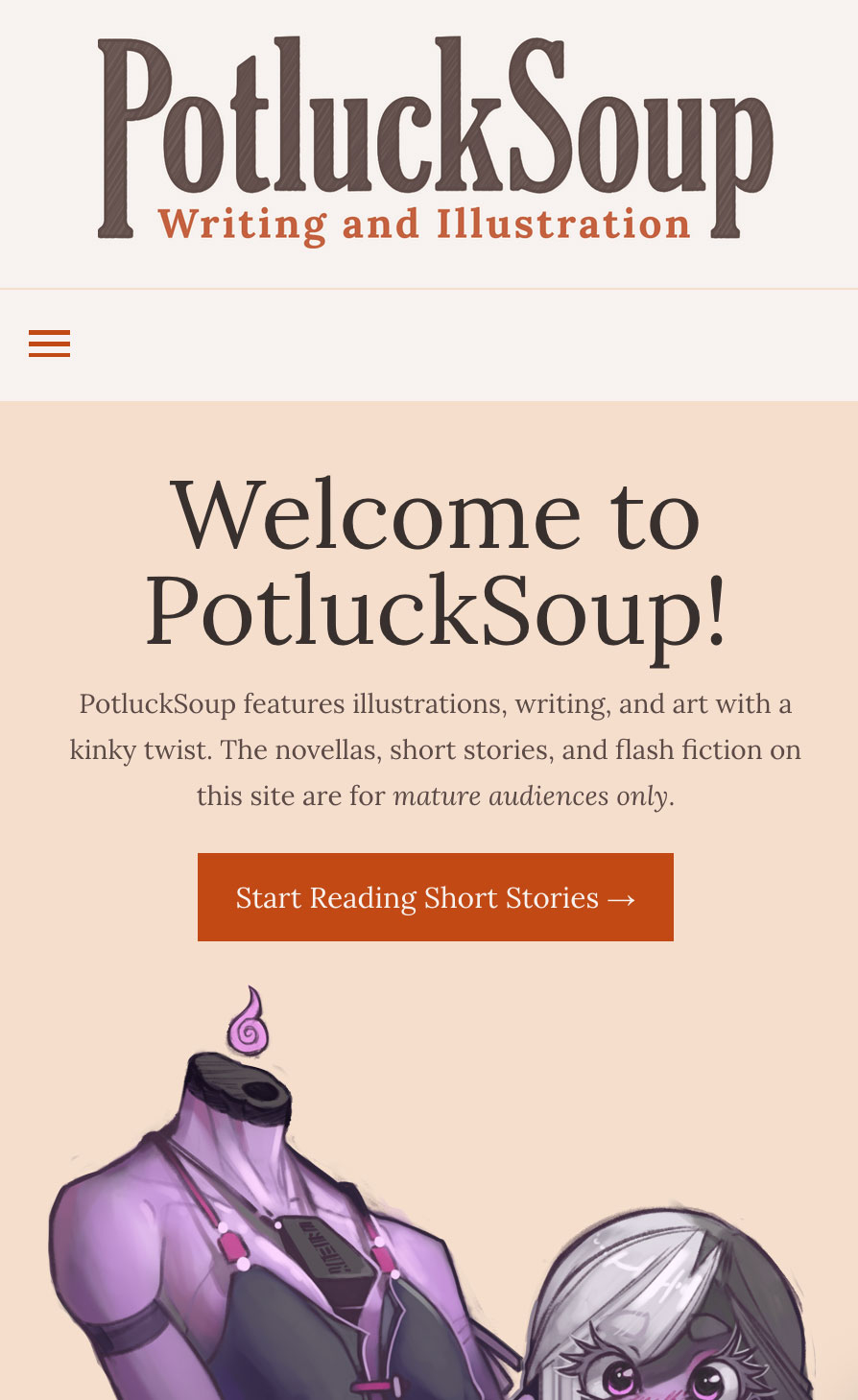Click the arrow on the Start Reading button
This screenshot has height=1400, width=858.
coord(622,898)
